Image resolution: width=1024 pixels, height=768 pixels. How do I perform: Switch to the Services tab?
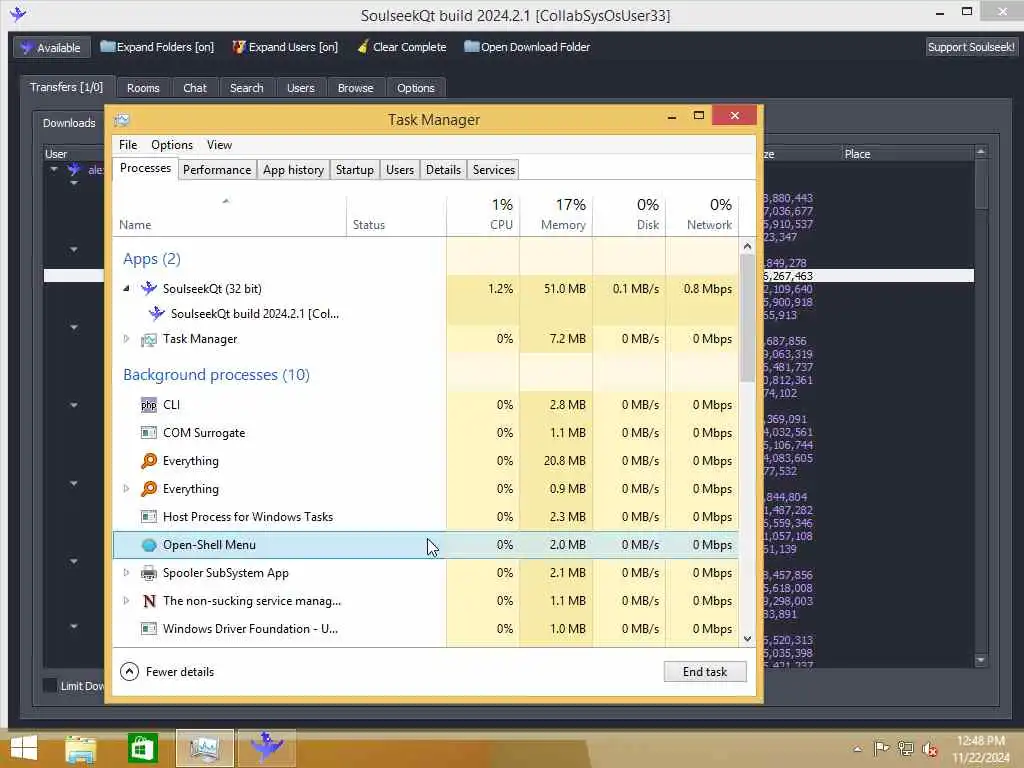[494, 170]
